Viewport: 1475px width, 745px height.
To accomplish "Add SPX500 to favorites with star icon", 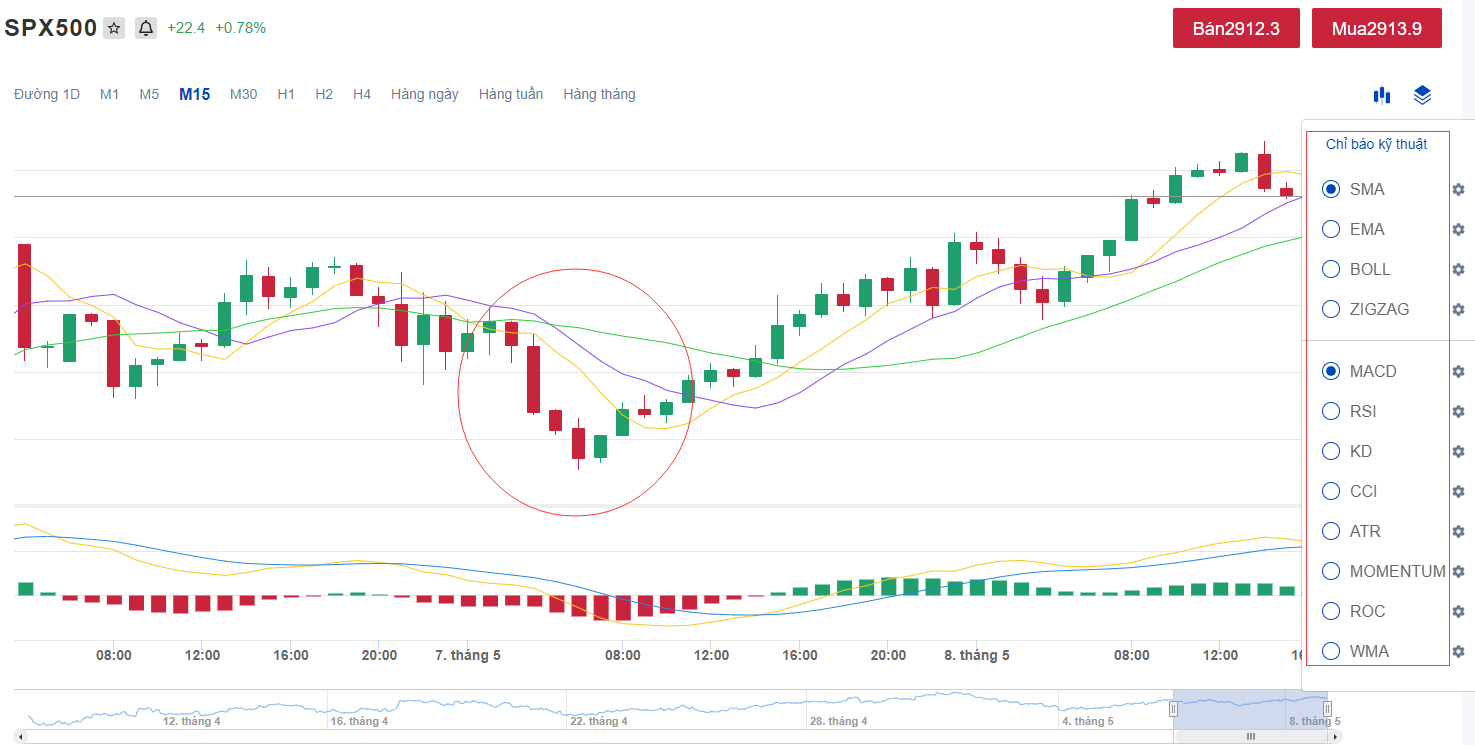I will point(114,28).
